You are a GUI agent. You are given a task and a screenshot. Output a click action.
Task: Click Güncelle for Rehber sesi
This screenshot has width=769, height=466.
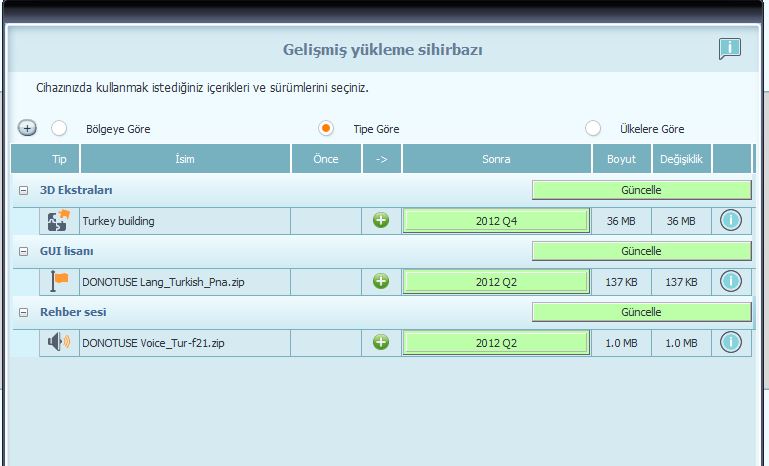point(641,311)
